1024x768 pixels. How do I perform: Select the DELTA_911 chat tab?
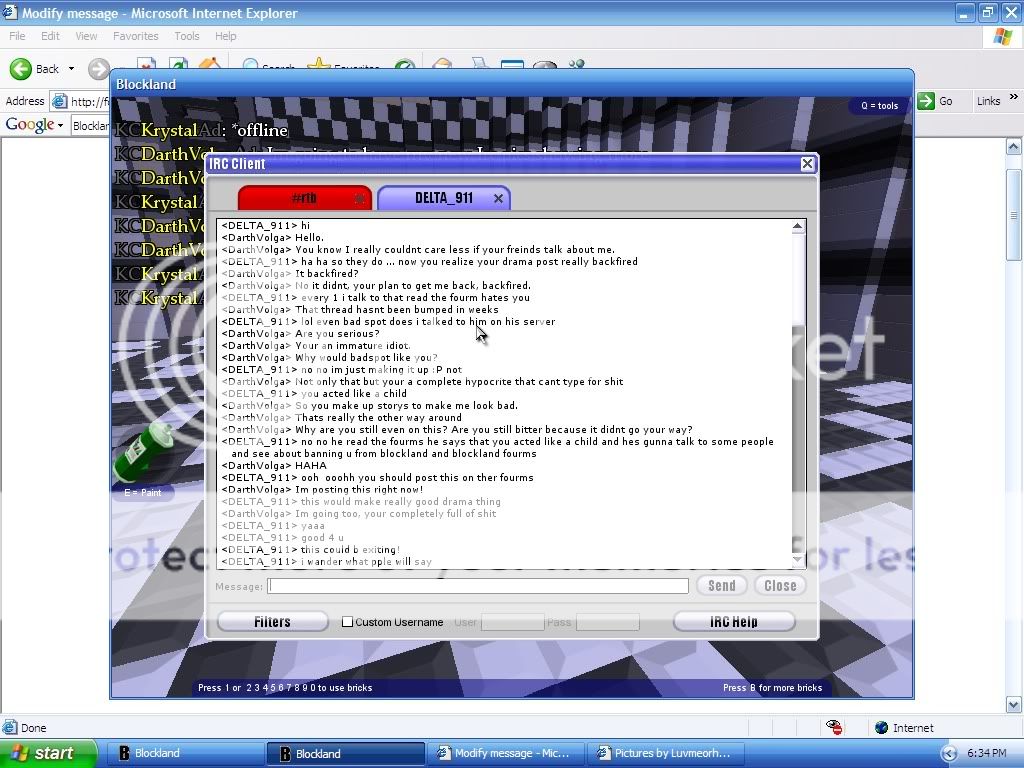click(x=443, y=198)
